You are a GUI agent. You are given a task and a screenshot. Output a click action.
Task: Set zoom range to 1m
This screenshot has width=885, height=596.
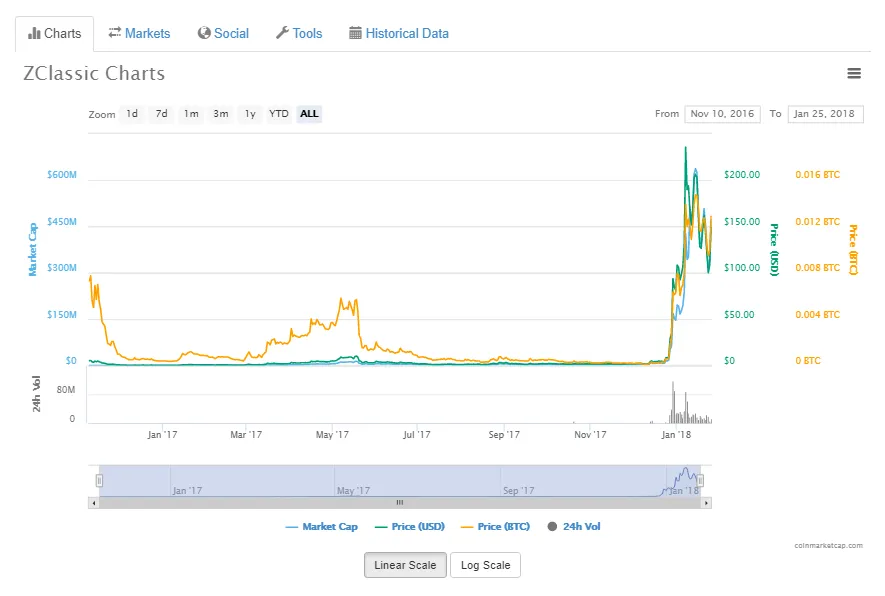pos(191,113)
